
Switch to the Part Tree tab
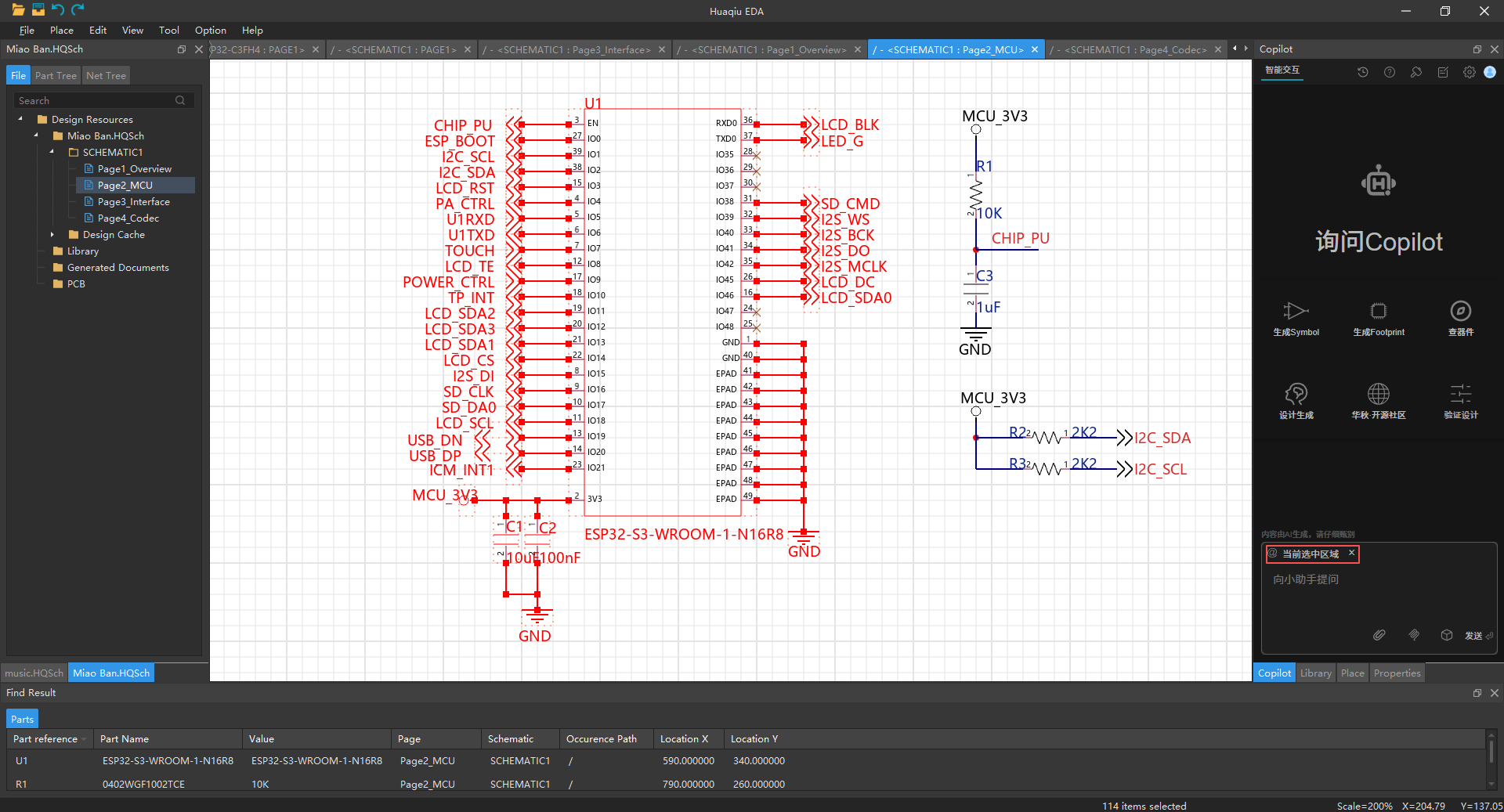pos(56,76)
